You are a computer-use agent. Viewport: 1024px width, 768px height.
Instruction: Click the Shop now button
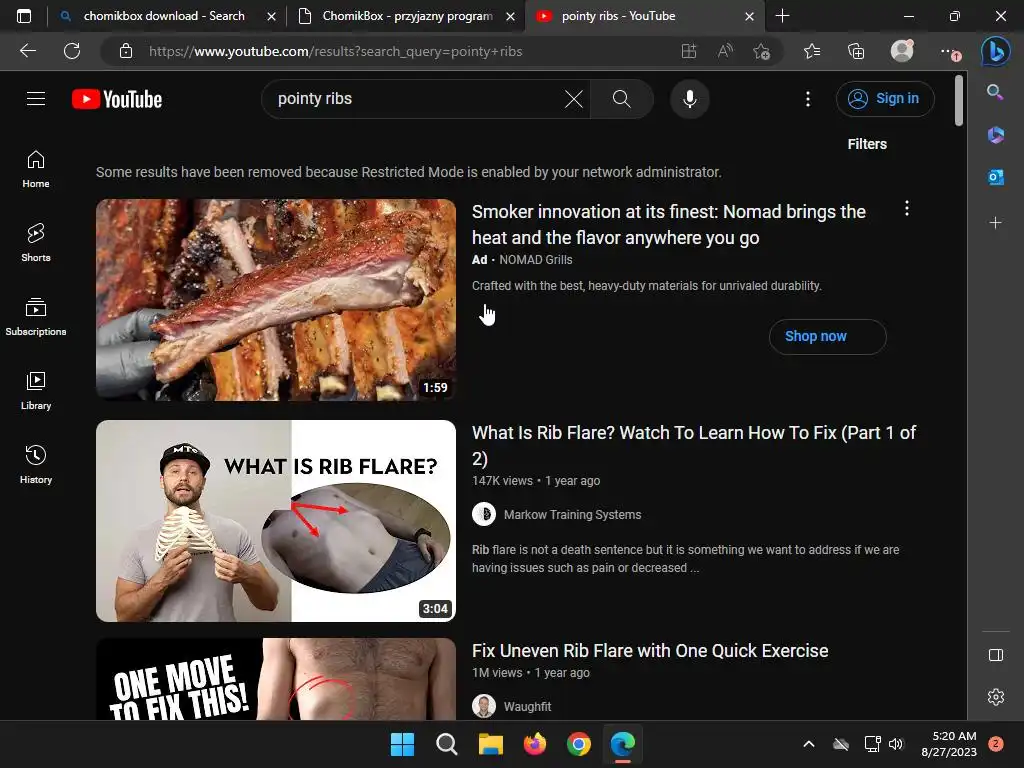[x=827, y=336]
